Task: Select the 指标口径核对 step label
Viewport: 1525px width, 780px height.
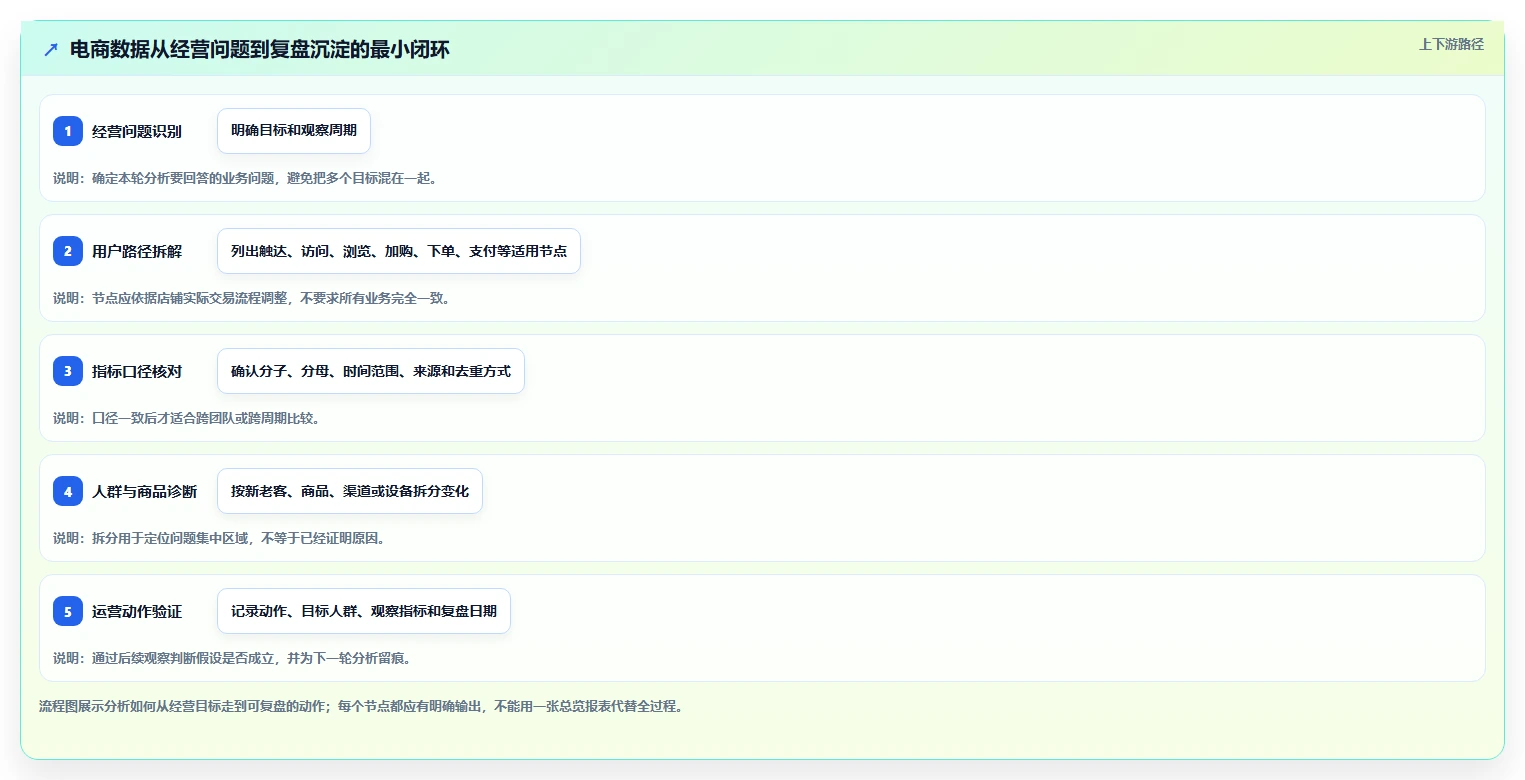Action: tap(137, 371)
